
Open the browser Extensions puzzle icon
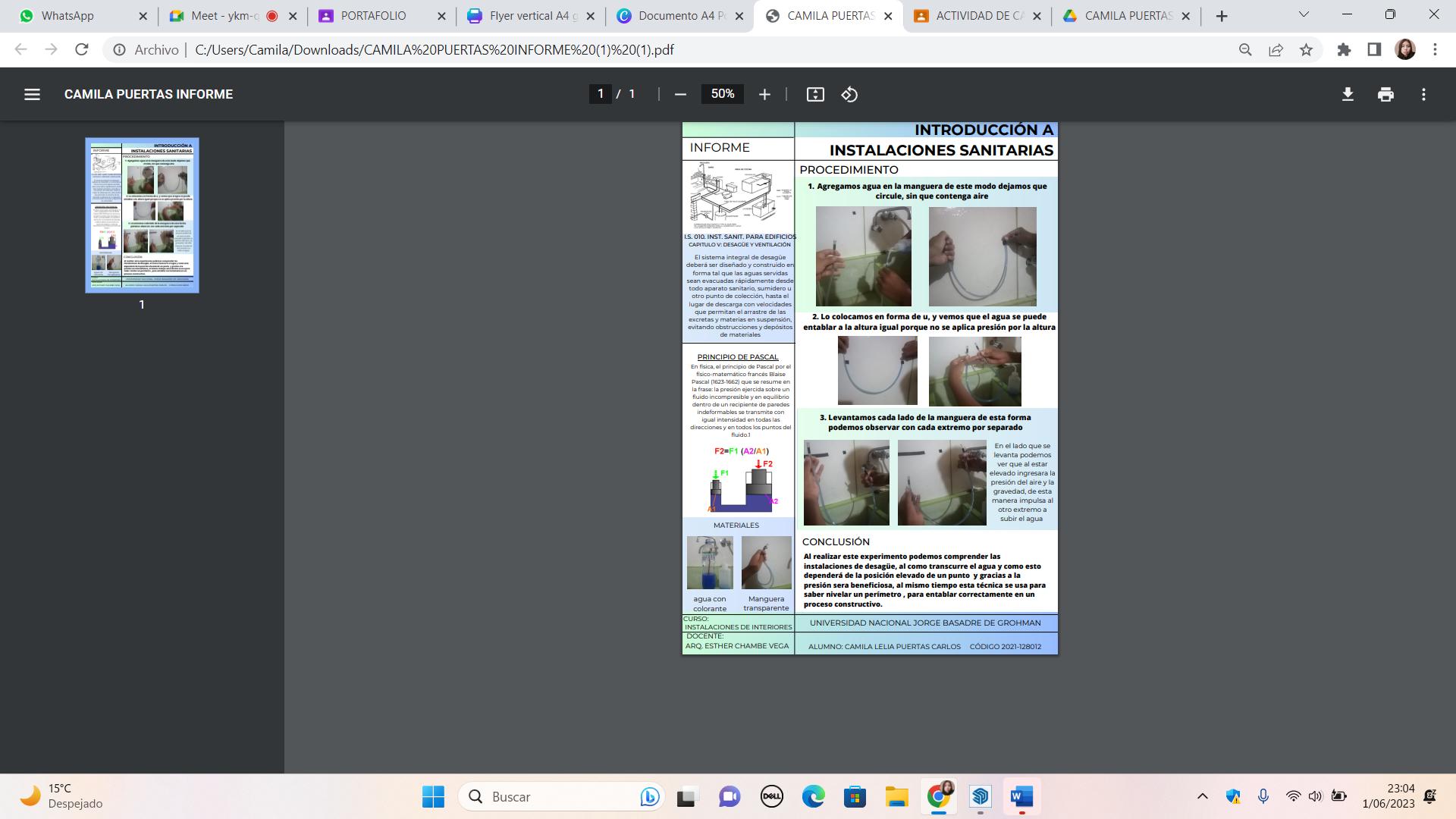[1344, 50]
